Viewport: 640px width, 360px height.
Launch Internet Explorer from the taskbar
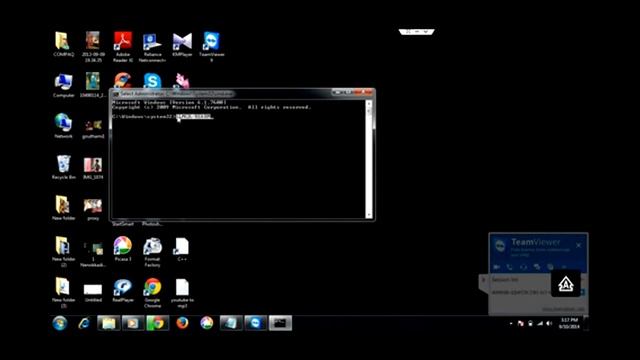coord(84,323)
